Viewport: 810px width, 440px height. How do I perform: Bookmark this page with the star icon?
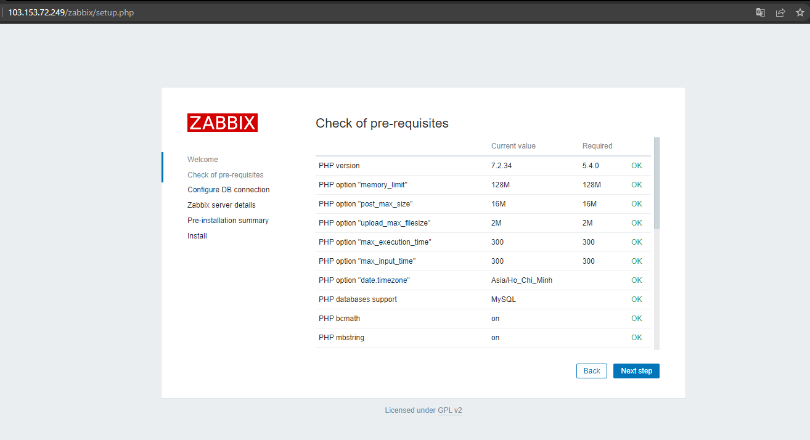(x=800, y=12)
